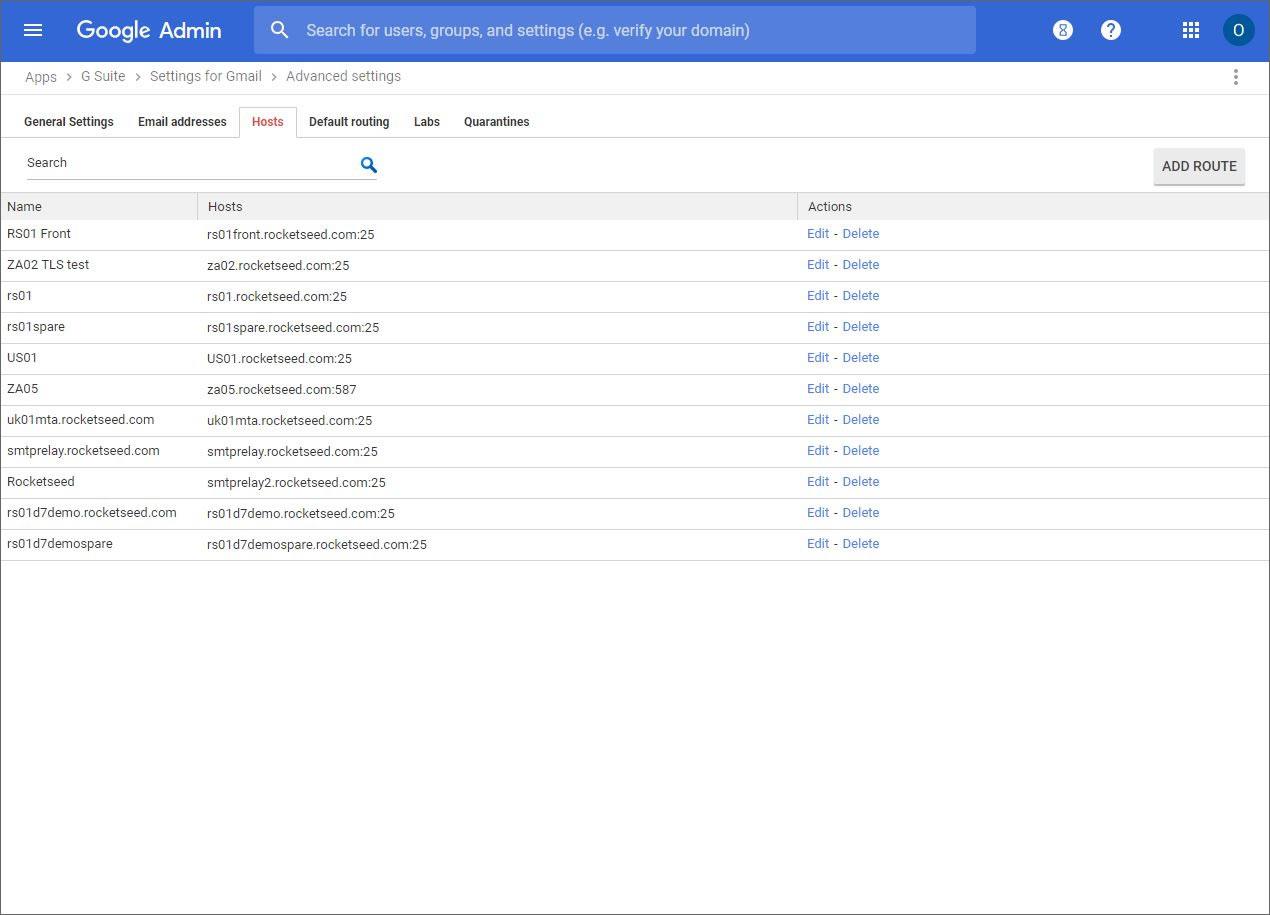Open the Help question mark icon
This screenshot has width=1270, height=915.
[1110, 30]
